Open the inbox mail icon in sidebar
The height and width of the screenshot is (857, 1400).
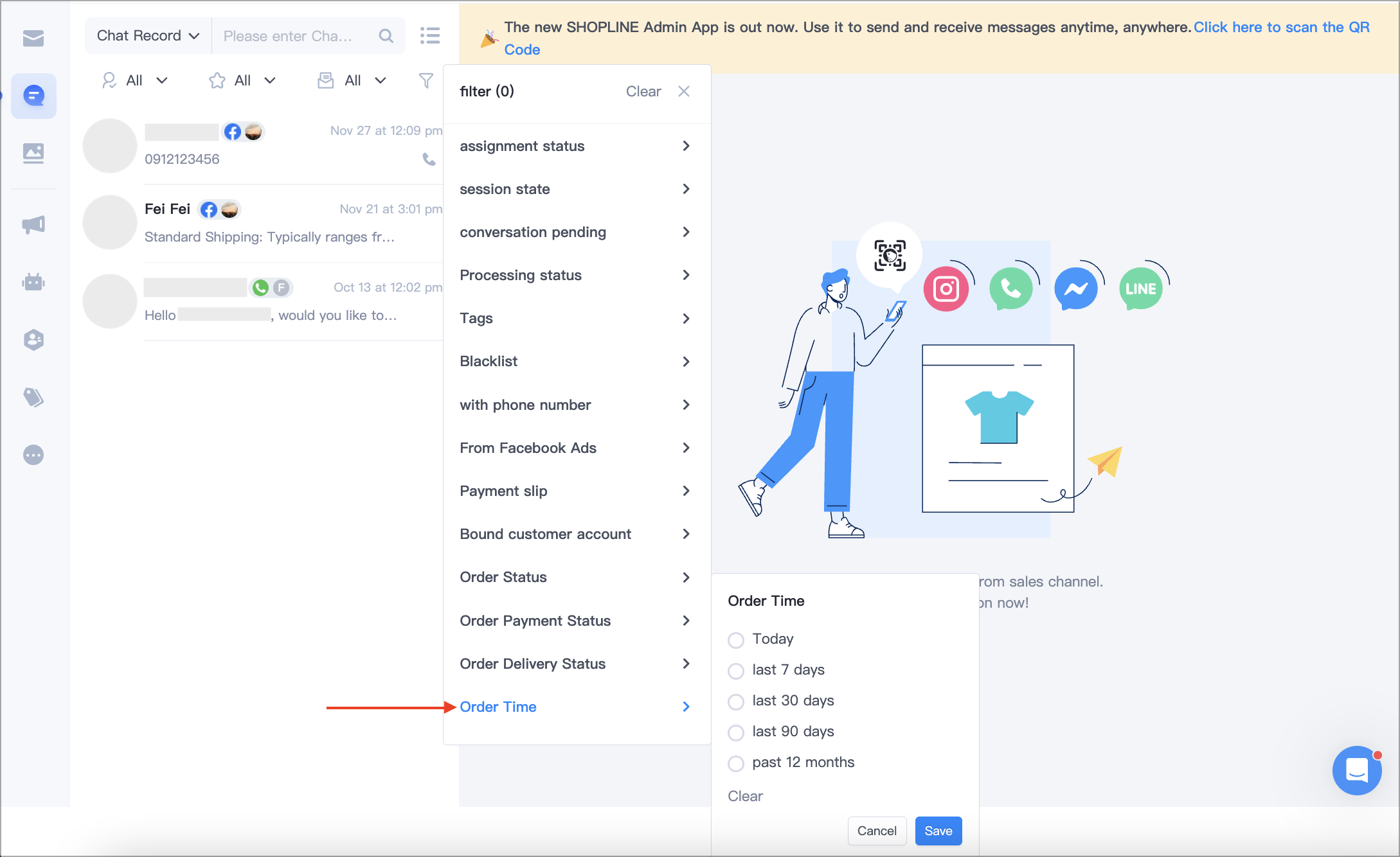(x=33, y=39)
